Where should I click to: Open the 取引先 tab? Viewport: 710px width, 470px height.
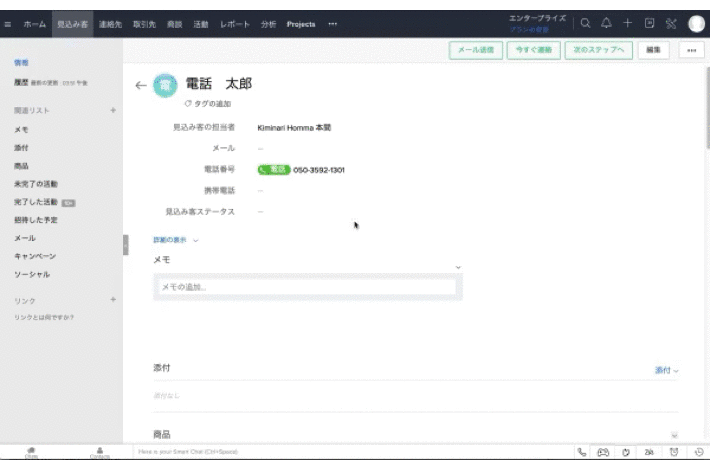[144, 24]
